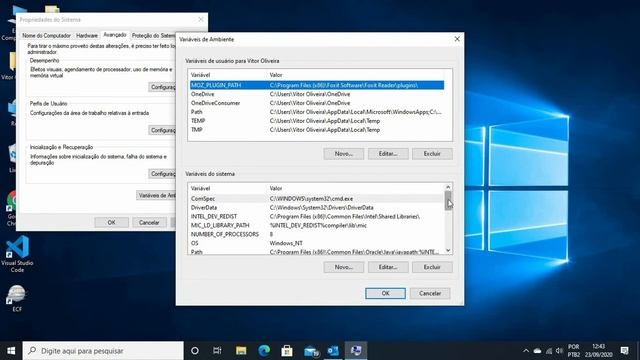
Task: Click the system variables scrollbar thumb
Action: [448, 200]
